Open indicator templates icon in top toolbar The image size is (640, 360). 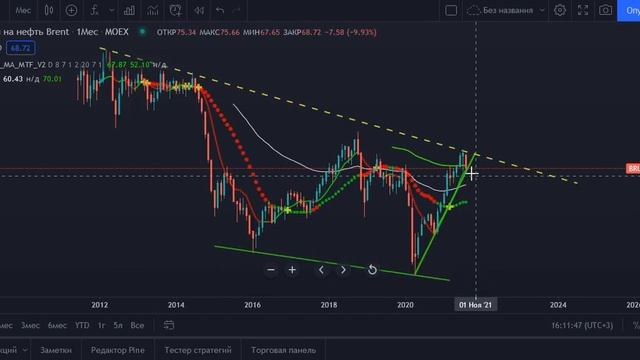pos(153,10)
